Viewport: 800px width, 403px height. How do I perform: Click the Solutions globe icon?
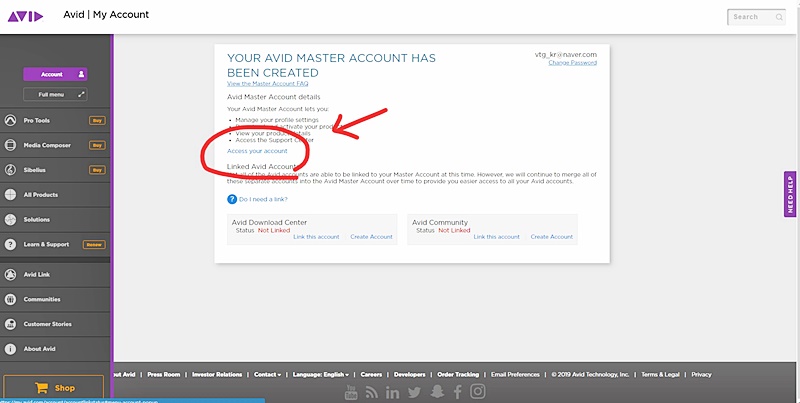[10, 219]
